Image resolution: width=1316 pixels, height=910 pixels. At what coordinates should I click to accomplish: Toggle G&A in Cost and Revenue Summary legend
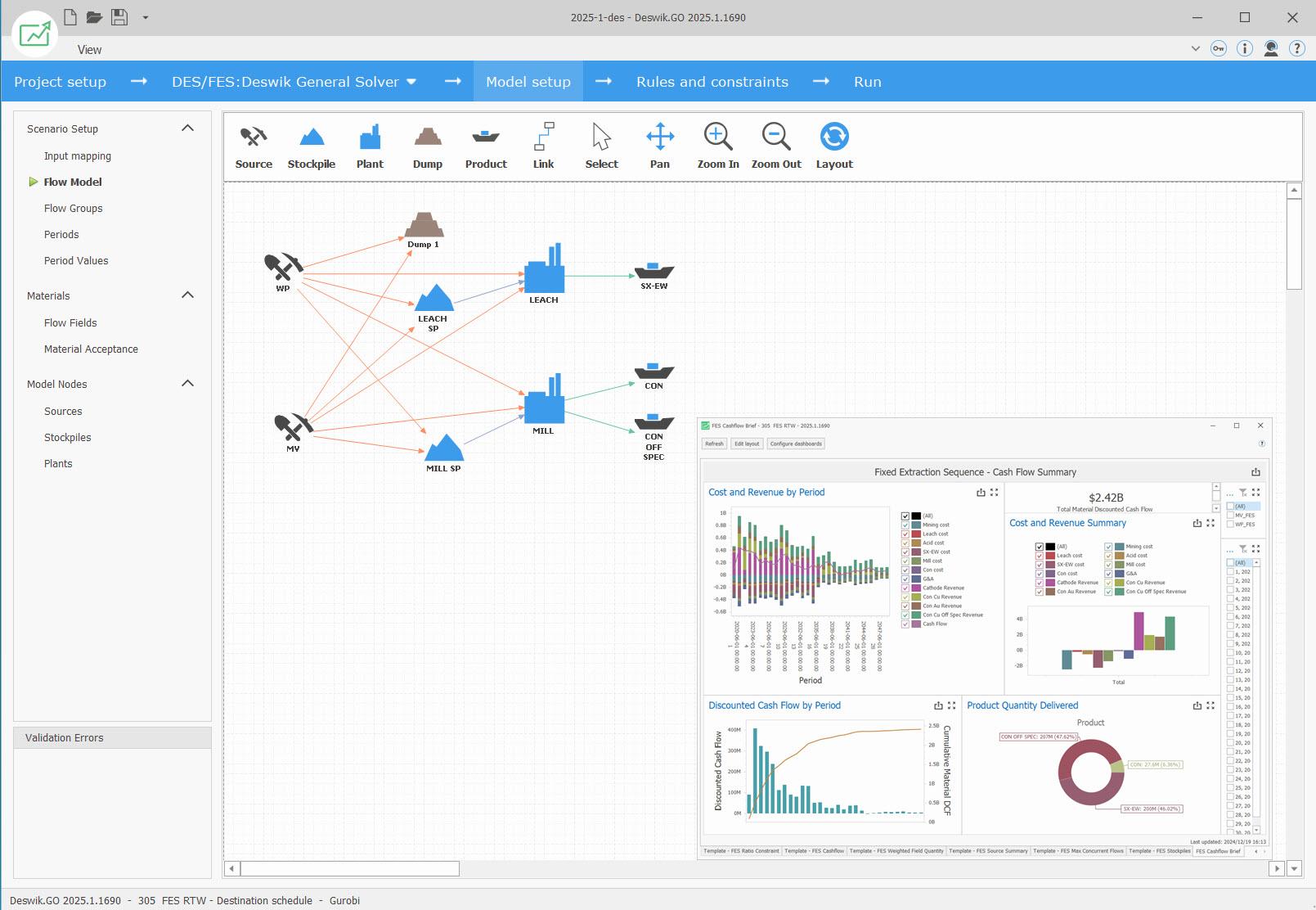pos(1108,574)
